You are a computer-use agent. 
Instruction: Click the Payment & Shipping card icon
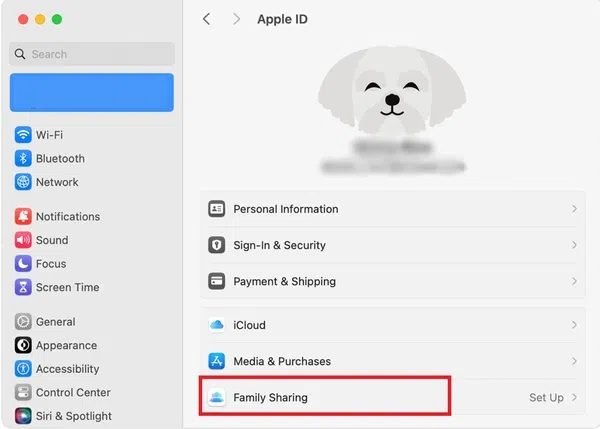tap(217, 281)
